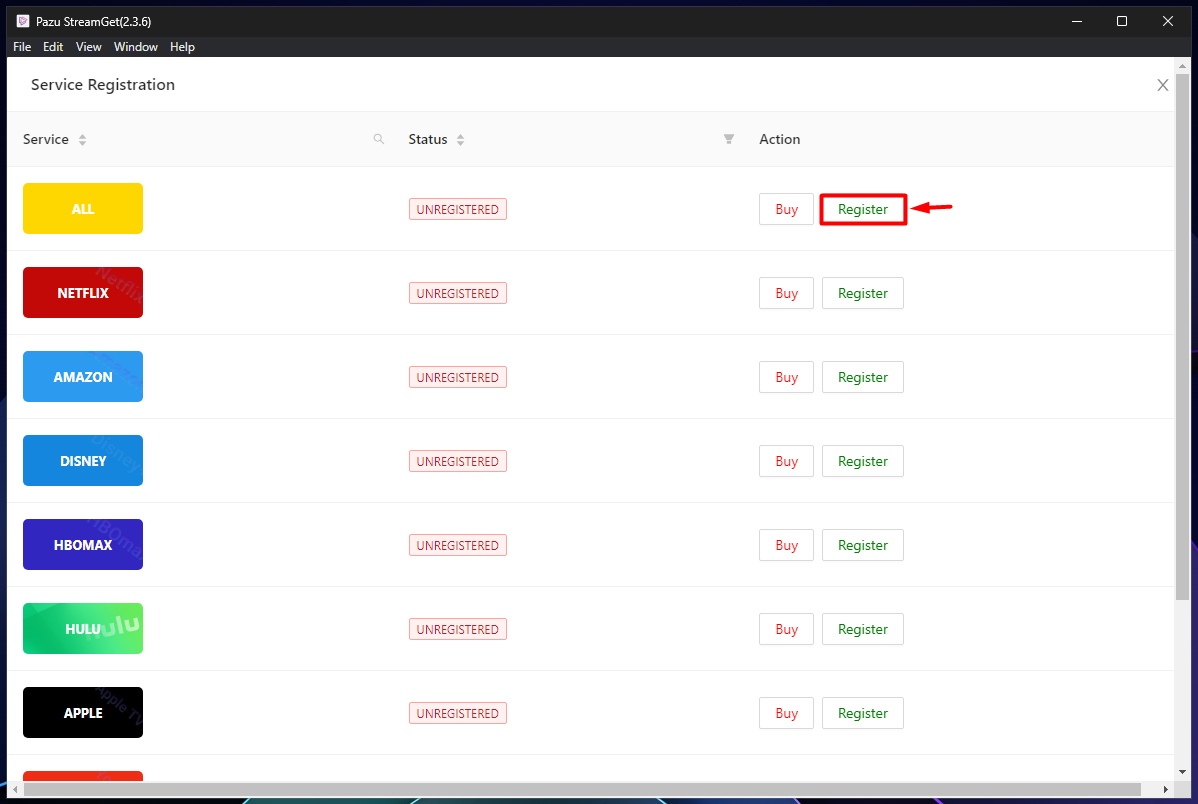
Task: Click the DISNEY service badge
Action: [83, 461]
